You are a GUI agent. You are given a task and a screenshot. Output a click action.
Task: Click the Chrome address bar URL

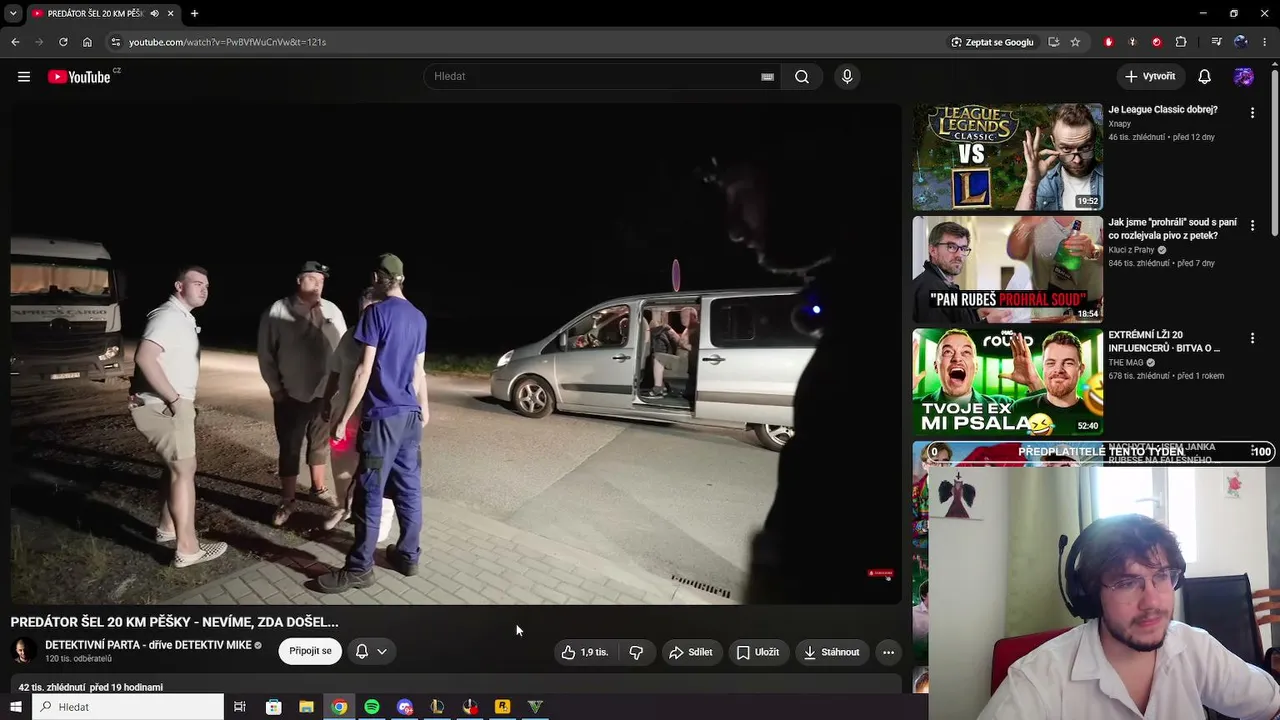[x=227, y=42]
